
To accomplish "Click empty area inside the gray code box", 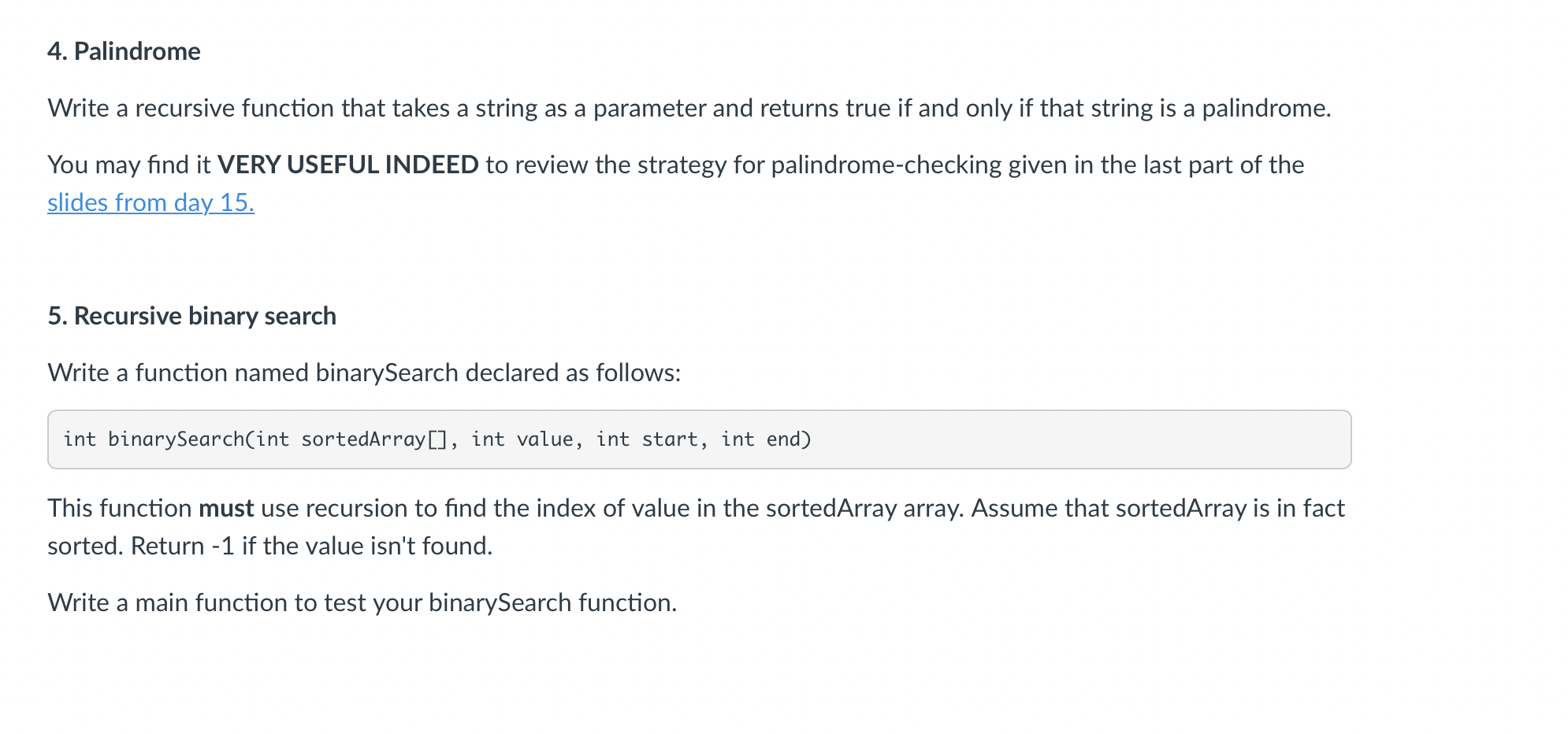I will [x=1079, y=439].
